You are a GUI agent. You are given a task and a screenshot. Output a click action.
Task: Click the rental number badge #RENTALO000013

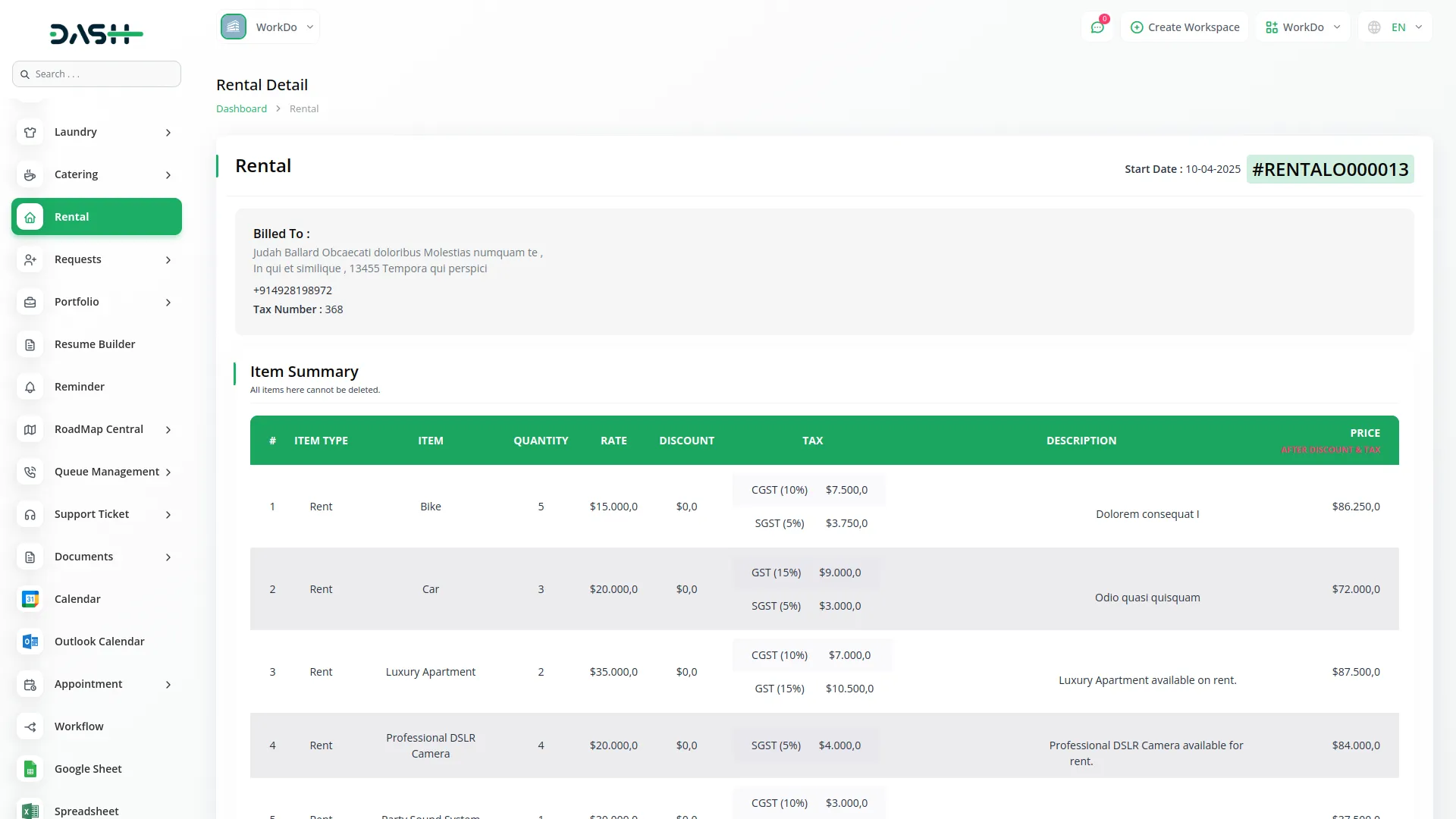(1330, 169)
